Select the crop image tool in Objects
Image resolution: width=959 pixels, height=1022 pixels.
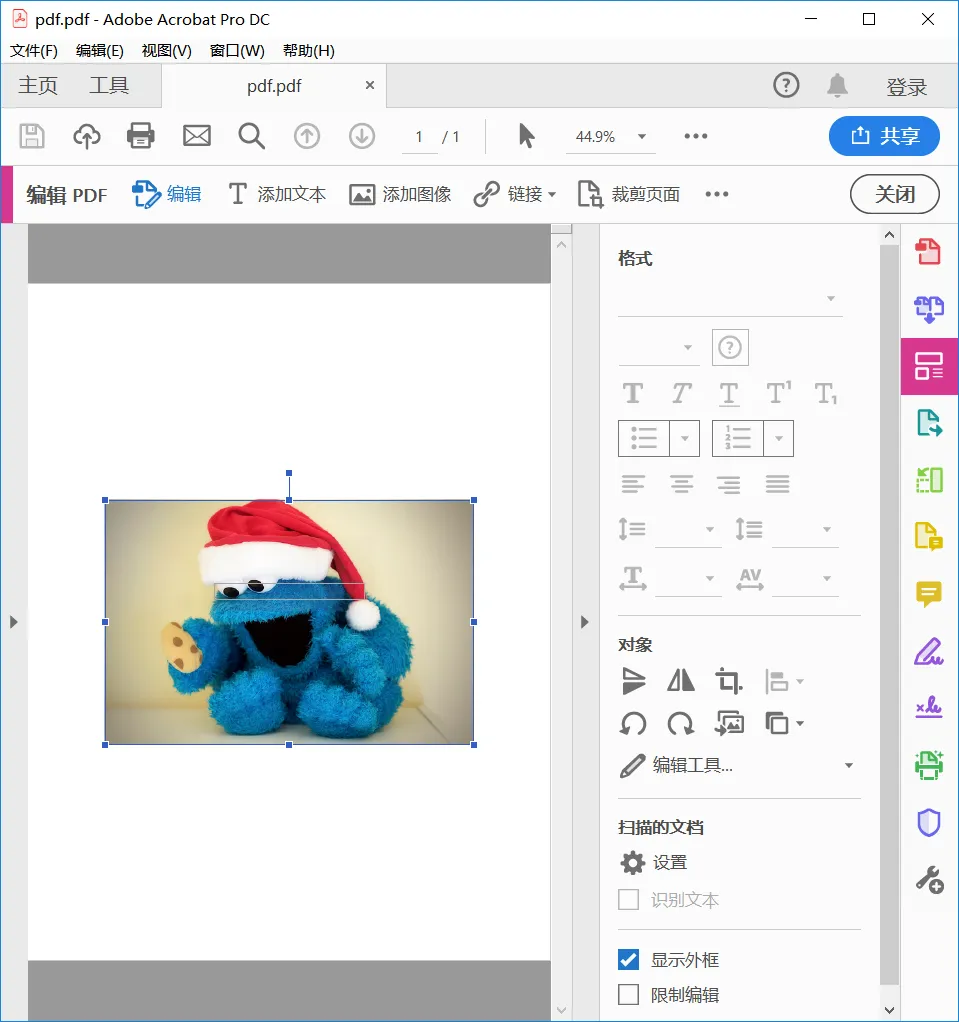pyautogui.click(x=729, y=681)
